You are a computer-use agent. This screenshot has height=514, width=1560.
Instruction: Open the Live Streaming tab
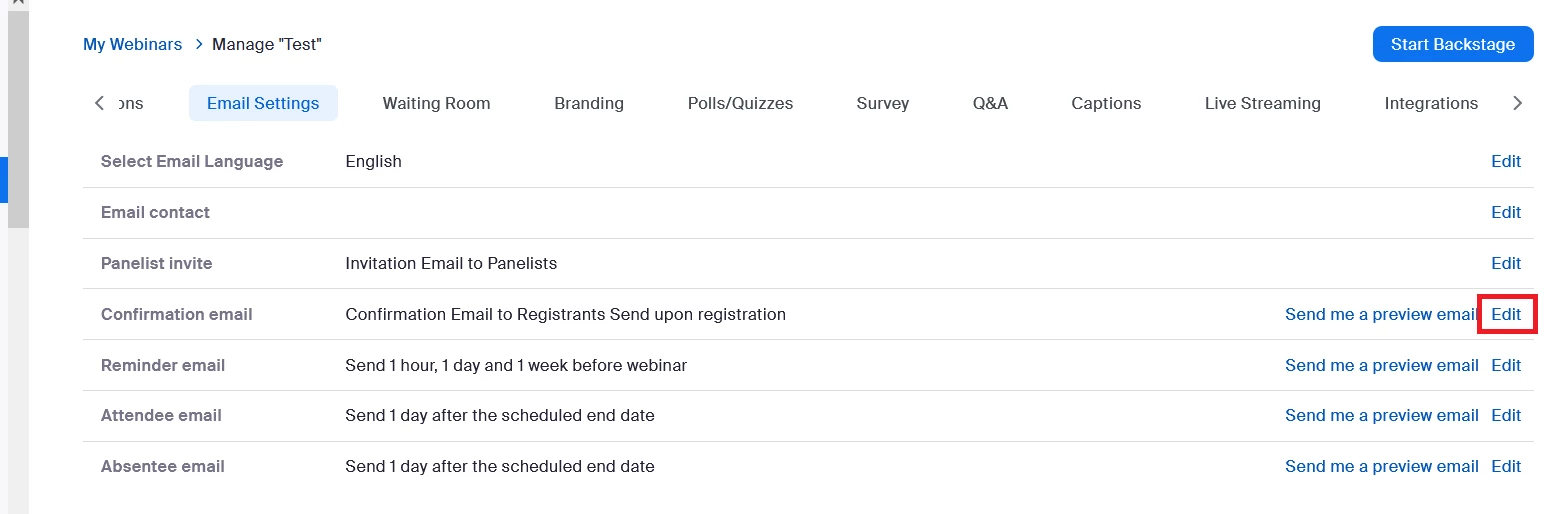click(1262, 103)
